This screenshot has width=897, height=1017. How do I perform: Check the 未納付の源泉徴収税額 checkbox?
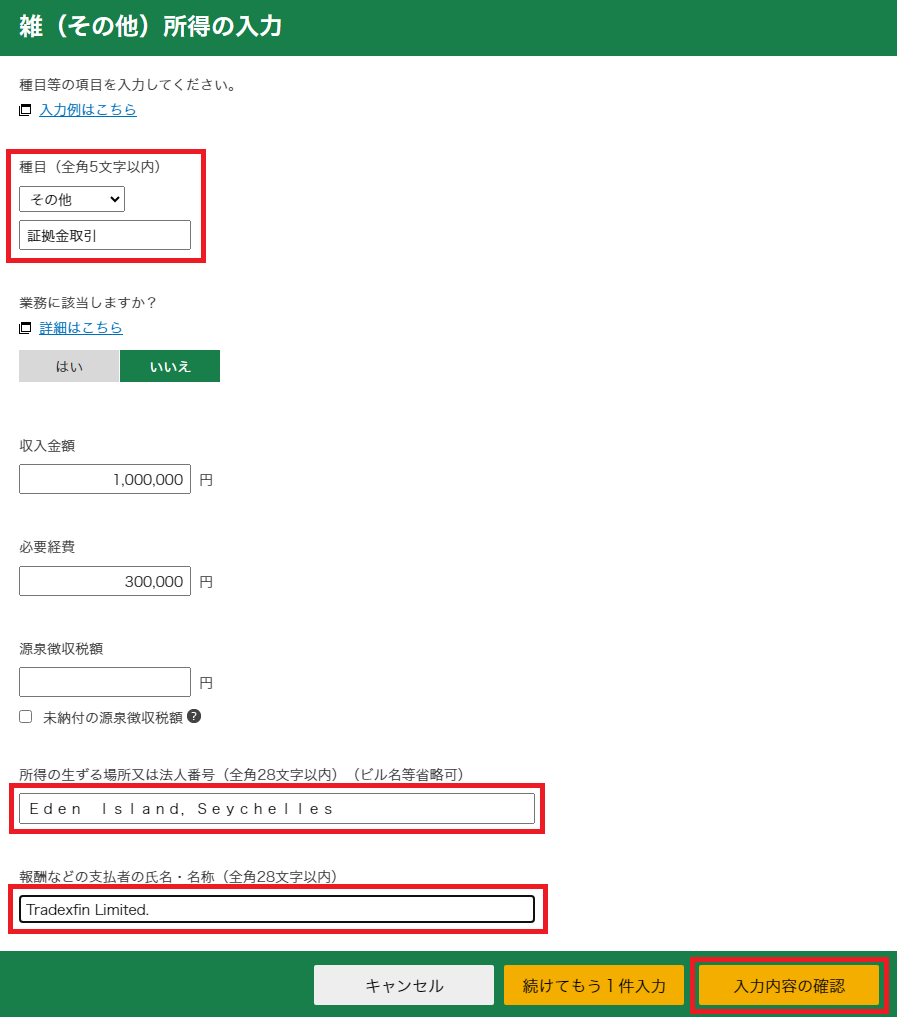(26, 717)
